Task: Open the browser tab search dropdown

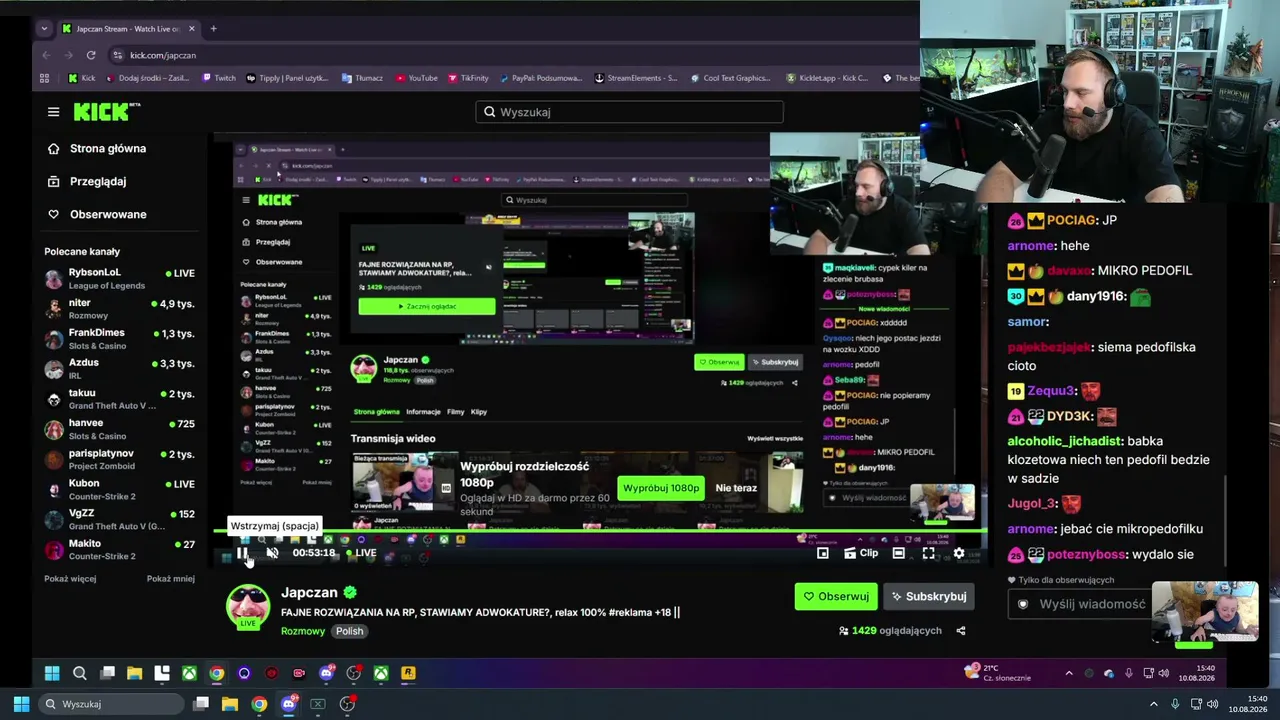Action: pyautogui.click(x=44, y=29)
